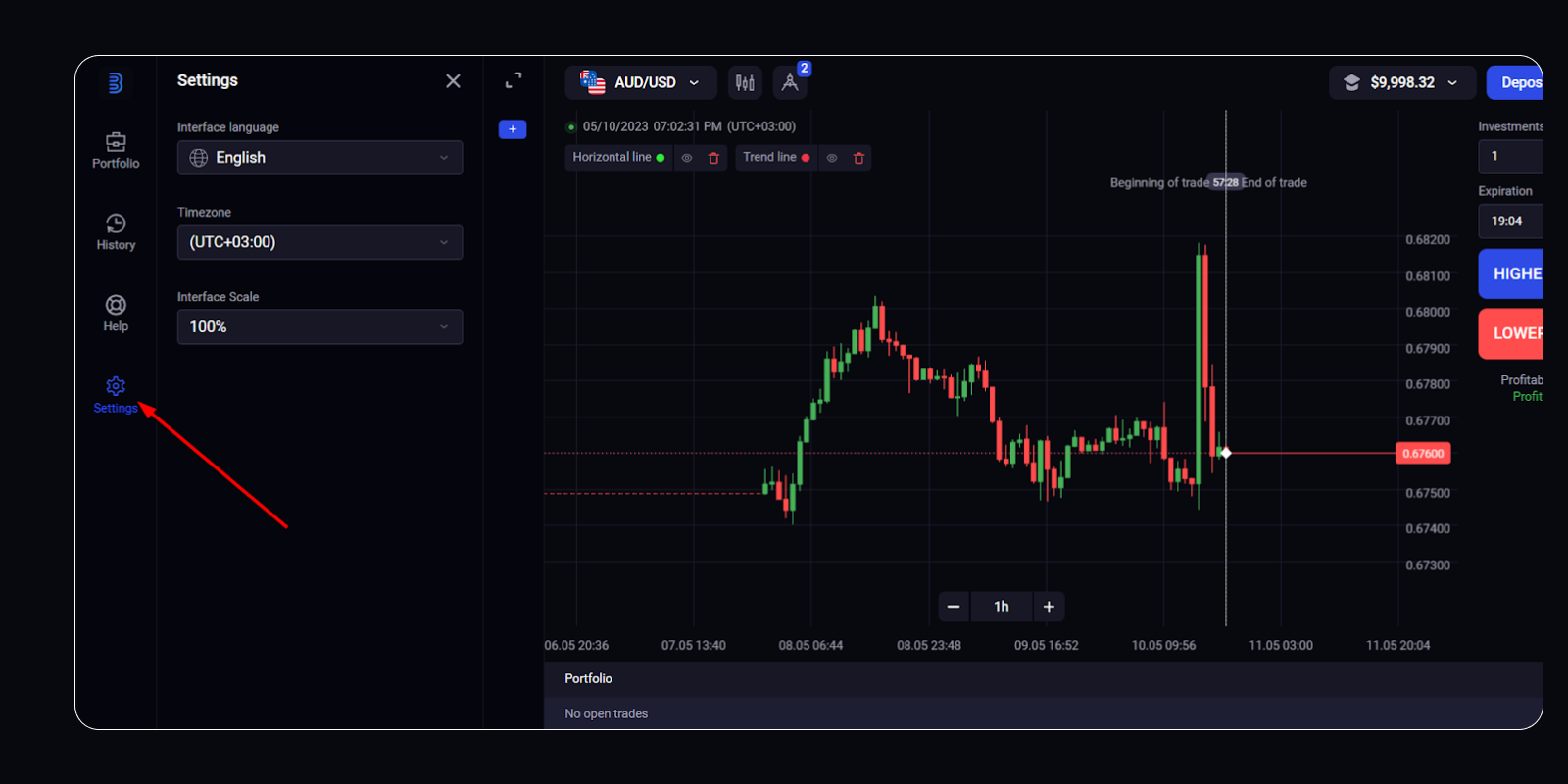This screenshot has height=784, width=1568.
Task: Go to Portfolio in the sidebar
Action: [x=116, y=150]
